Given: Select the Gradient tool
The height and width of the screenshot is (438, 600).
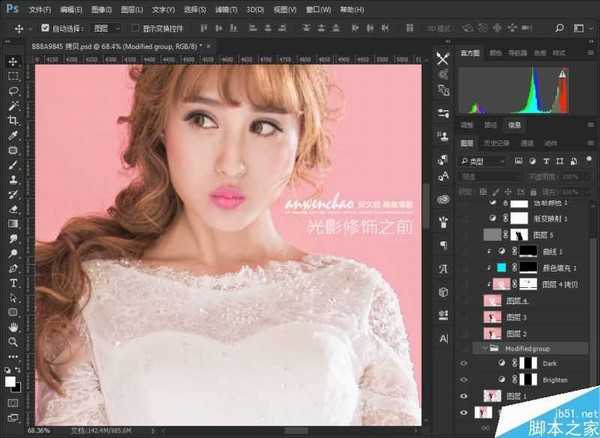Looking at the screenshot, I should pos(13,224).
